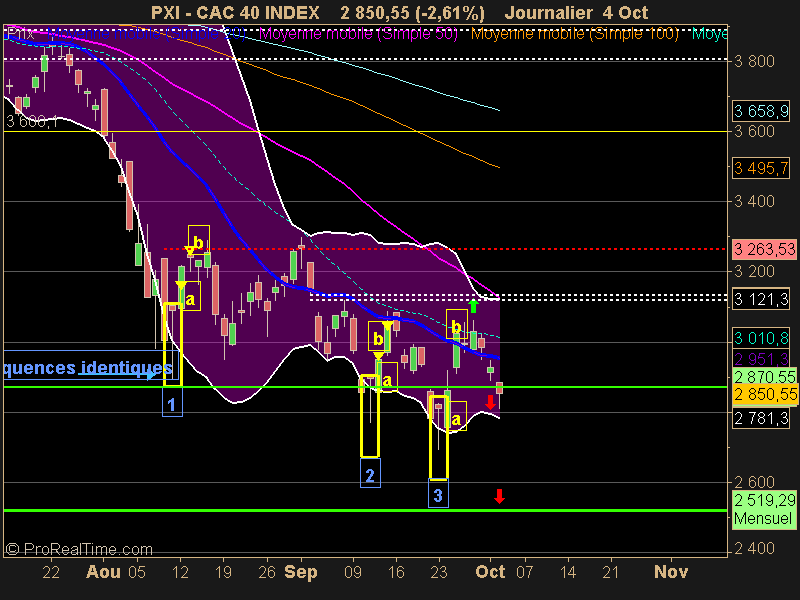Click the 2 781,3 lower band label
Image resolution: width=800 pixels, height=600 pixels.
point(761,418)
